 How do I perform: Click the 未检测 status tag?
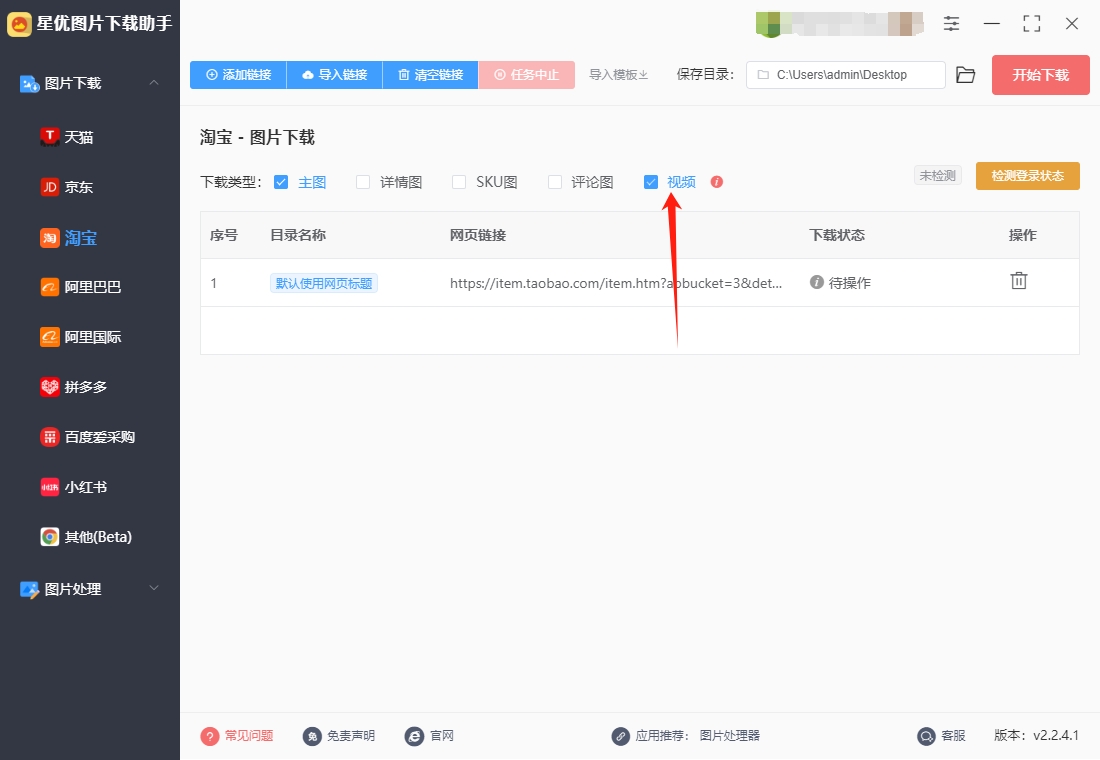pyautogui.click(x=937, y=175)
